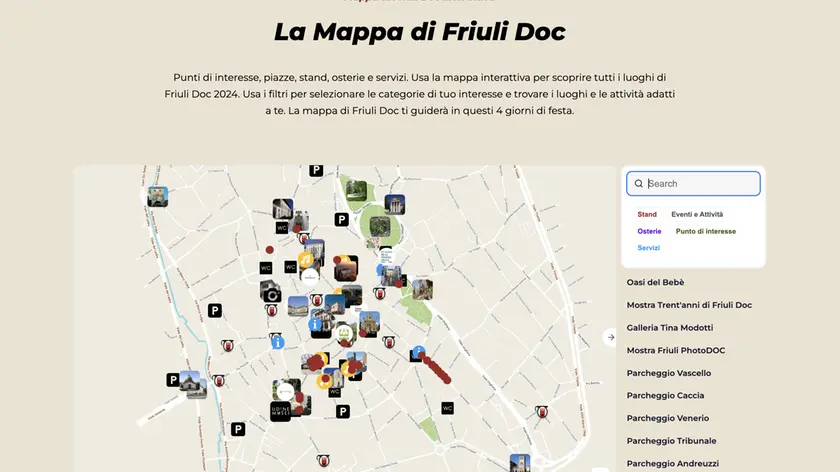Click the arrow button at the map's right edge

coord(610,338)
